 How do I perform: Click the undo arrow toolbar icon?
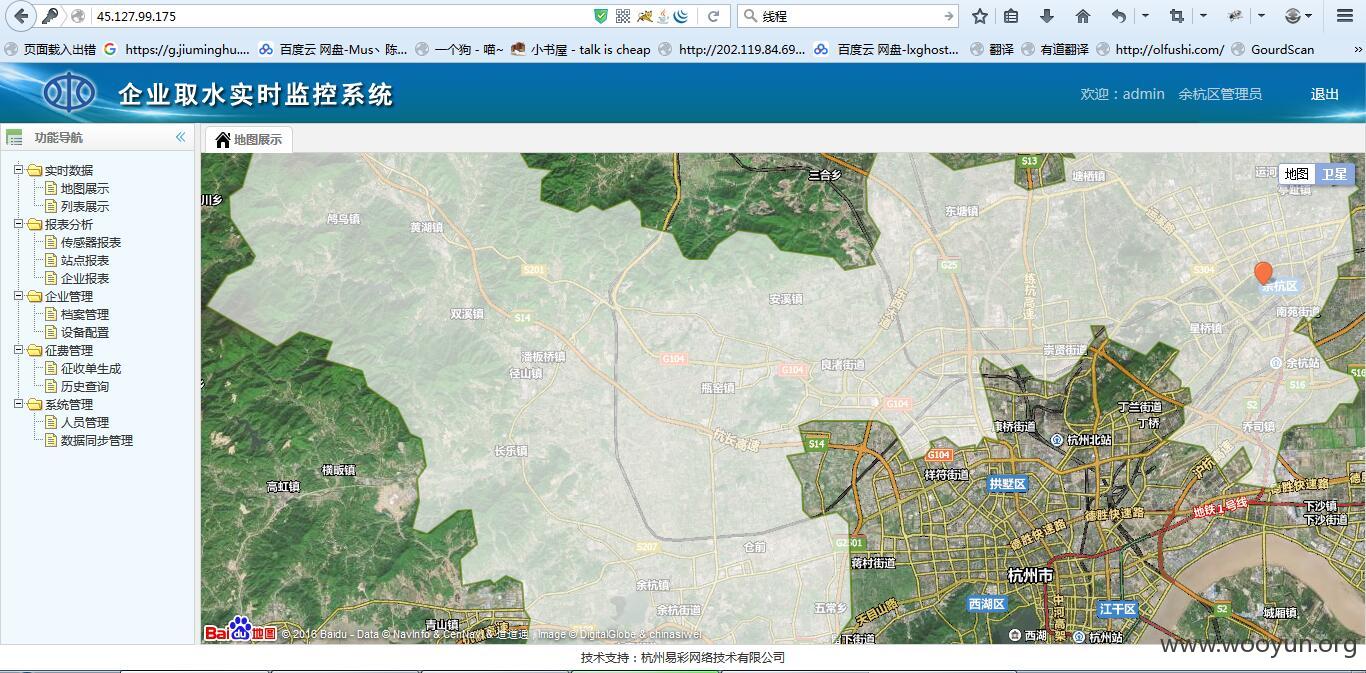[1119, 16]
